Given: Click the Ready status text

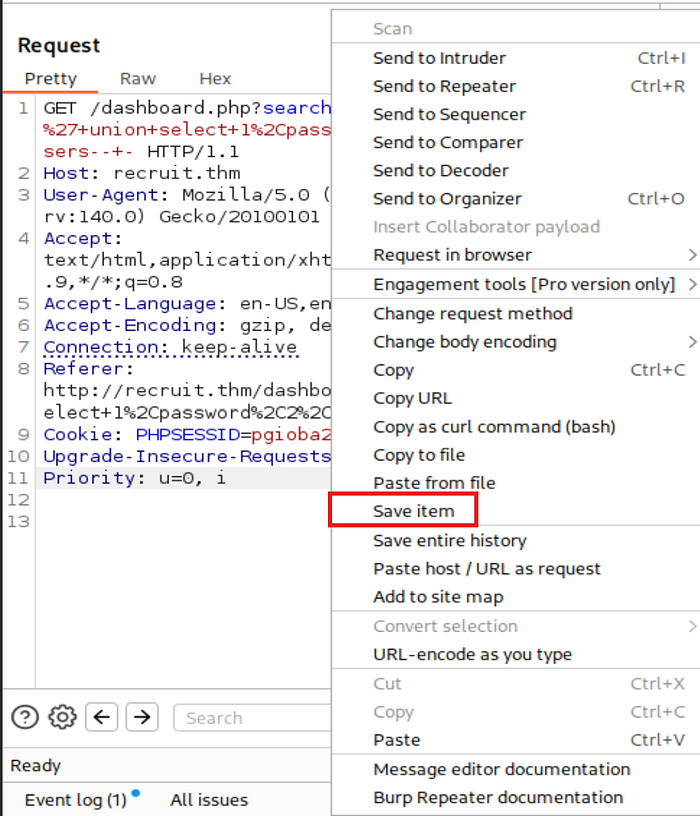Looking at the screenshot, I should point(35,765).
